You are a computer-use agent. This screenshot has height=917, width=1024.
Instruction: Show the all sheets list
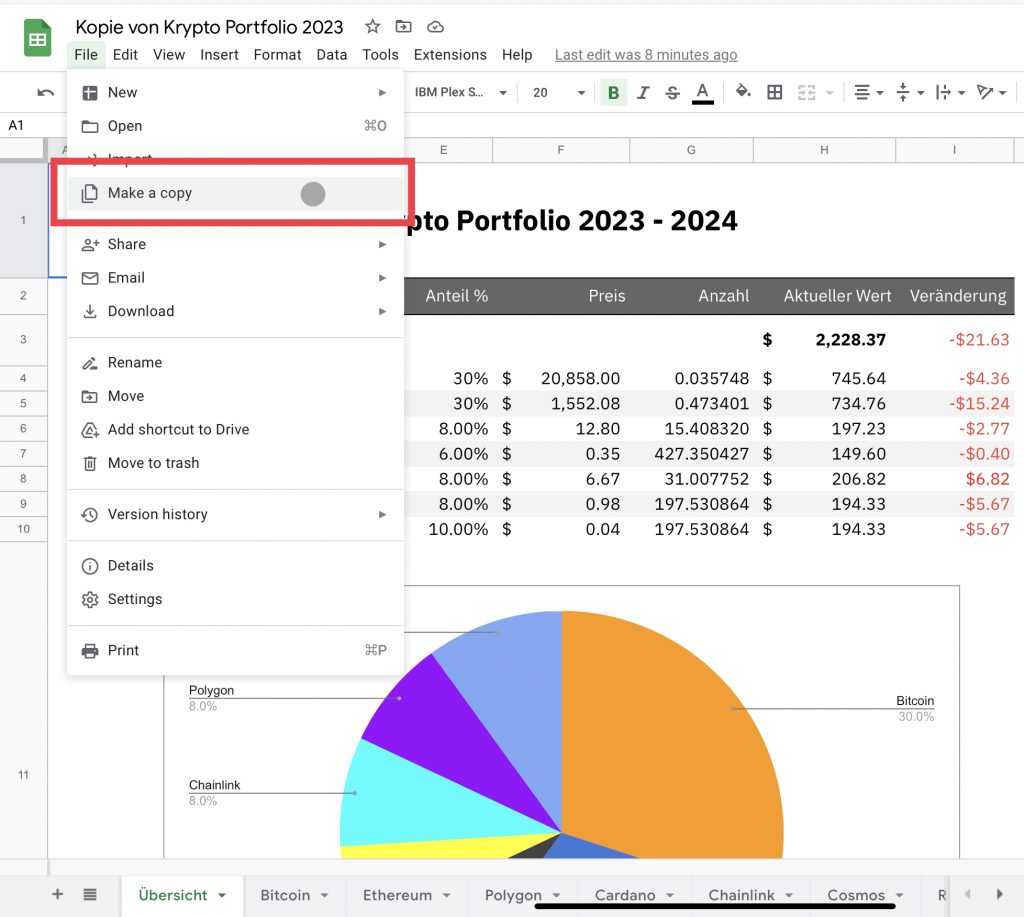[x=90, y=894]
